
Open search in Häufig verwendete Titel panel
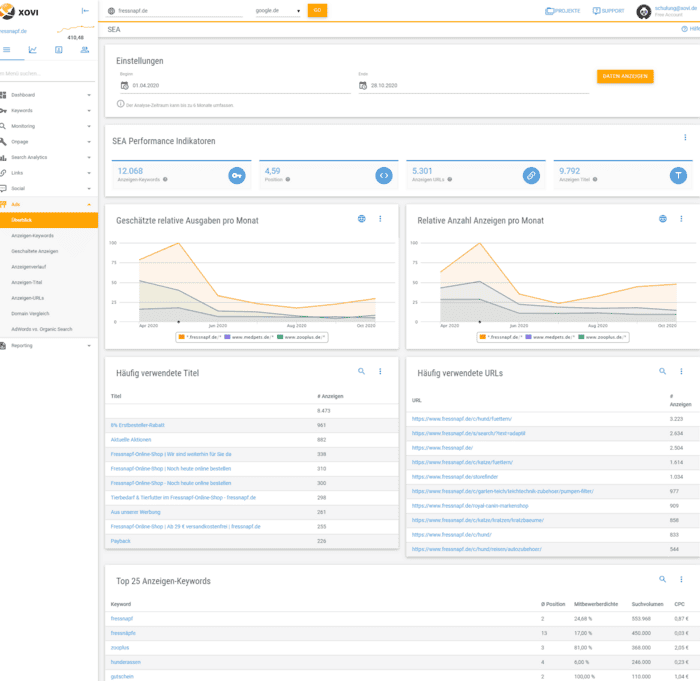(362, 371)
